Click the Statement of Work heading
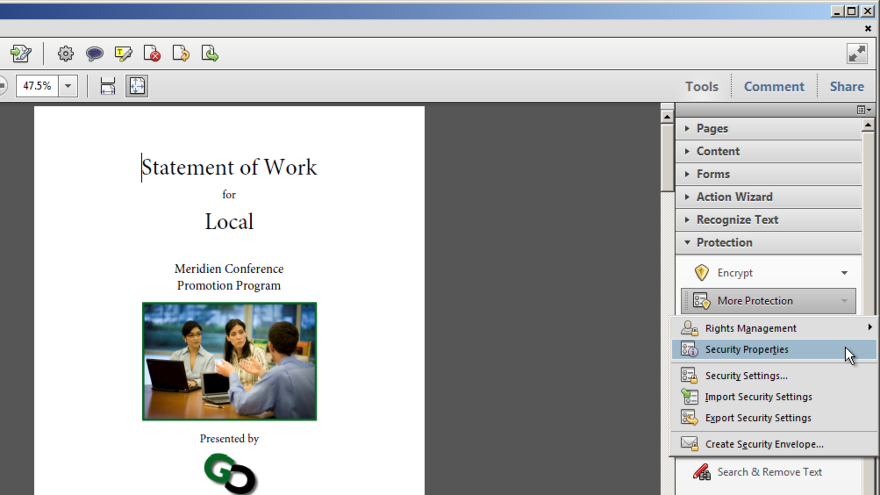This screenshot has height=495, width=880. (229, 167)
